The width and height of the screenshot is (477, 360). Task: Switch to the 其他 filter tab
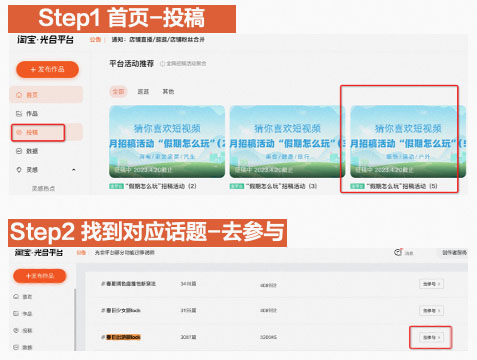[168, 91]
